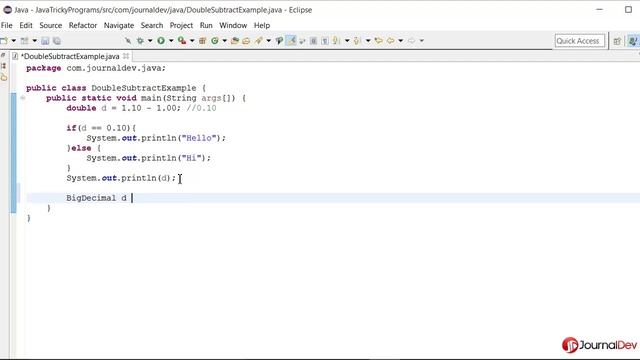Click toolbar icon left of Block Selection toggle
The image size is (640, 360).
pyautogui.click(x=302, y=41)
